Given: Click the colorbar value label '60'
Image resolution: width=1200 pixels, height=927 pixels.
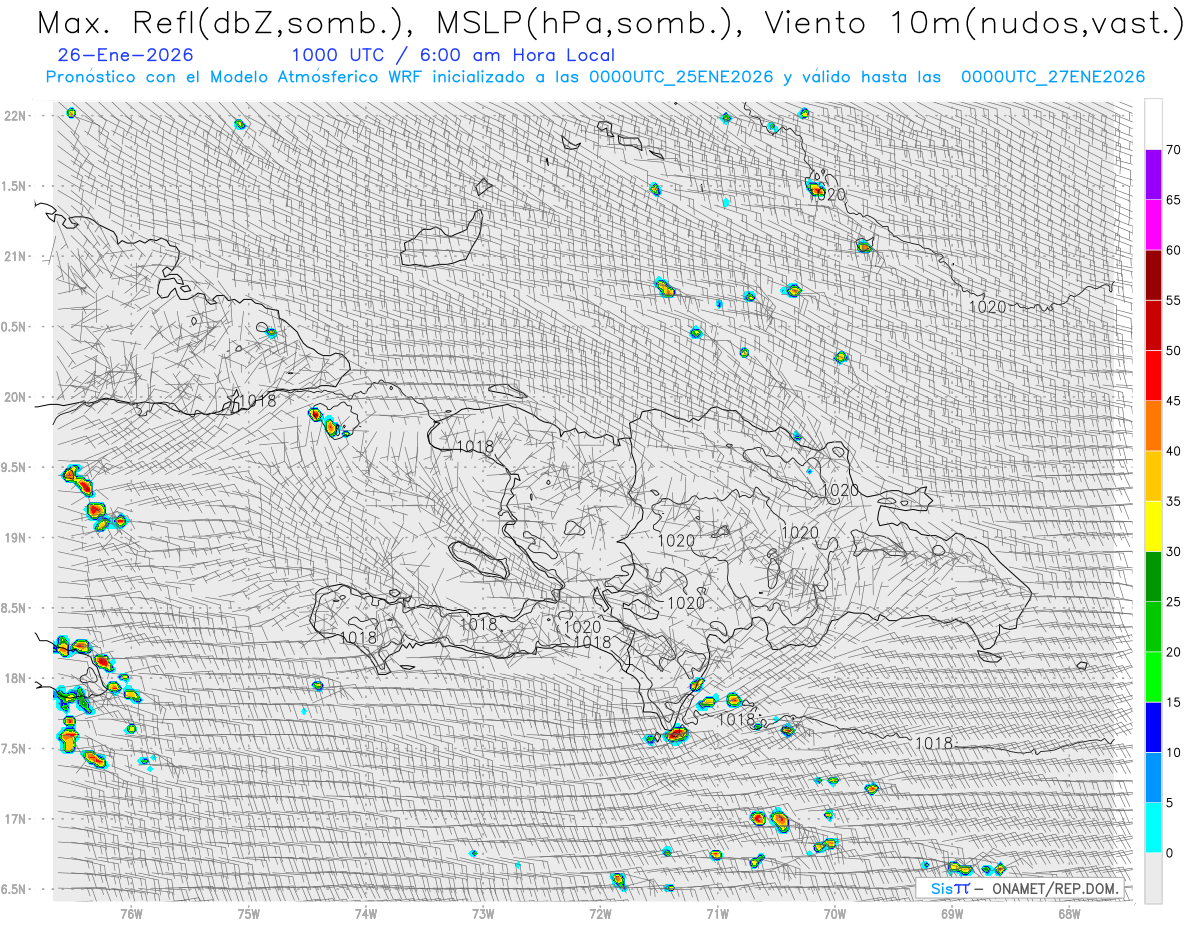Looking at the screenshot, I should [1173, 250].
